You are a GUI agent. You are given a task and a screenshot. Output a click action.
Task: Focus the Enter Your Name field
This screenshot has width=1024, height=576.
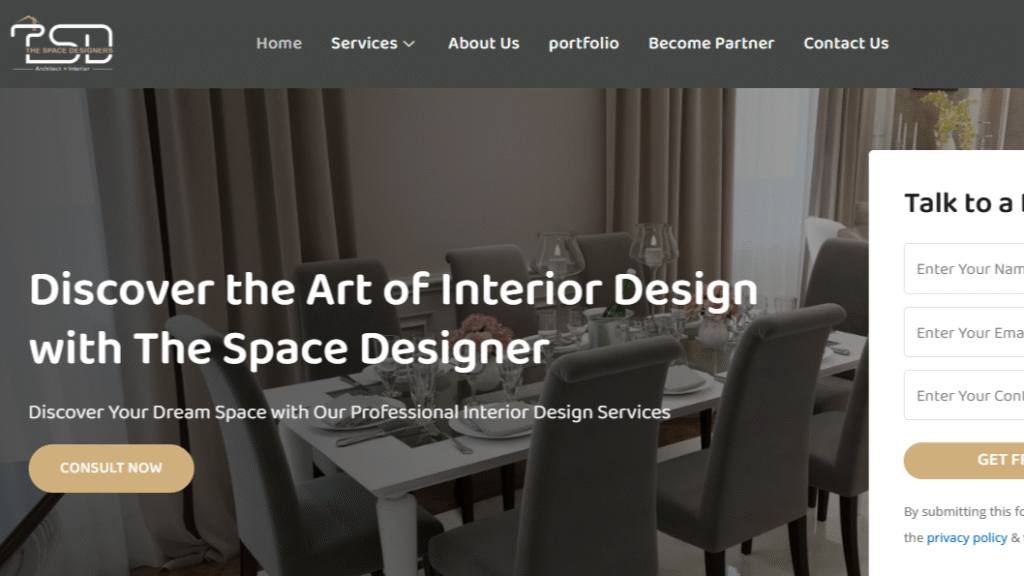964,268
